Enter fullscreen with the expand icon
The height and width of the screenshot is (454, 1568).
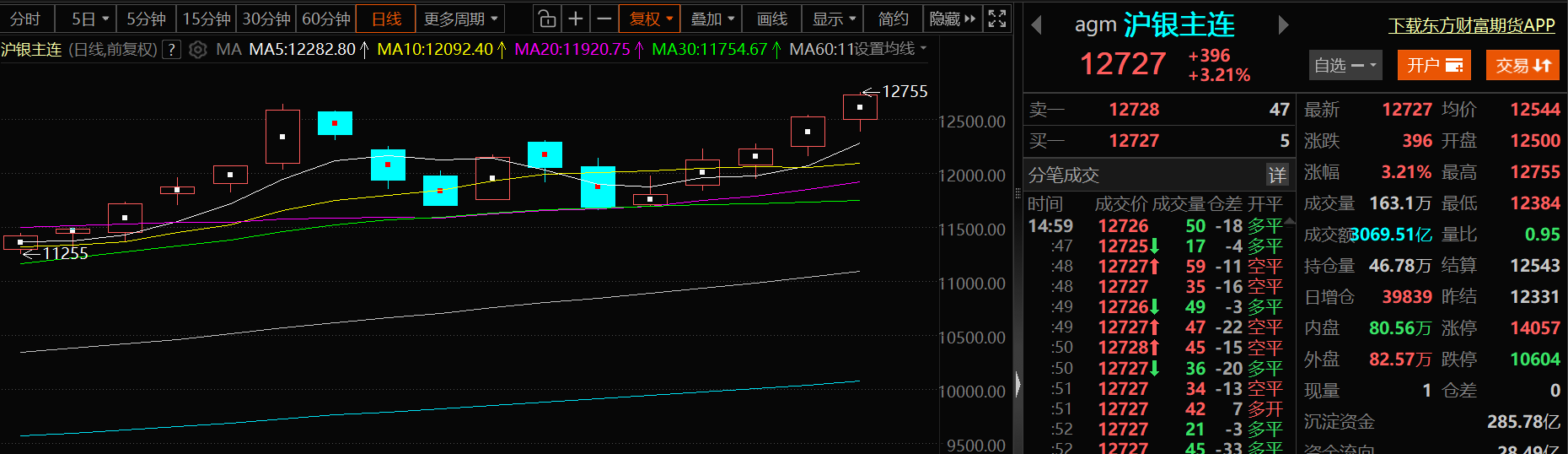pos(996,19)
